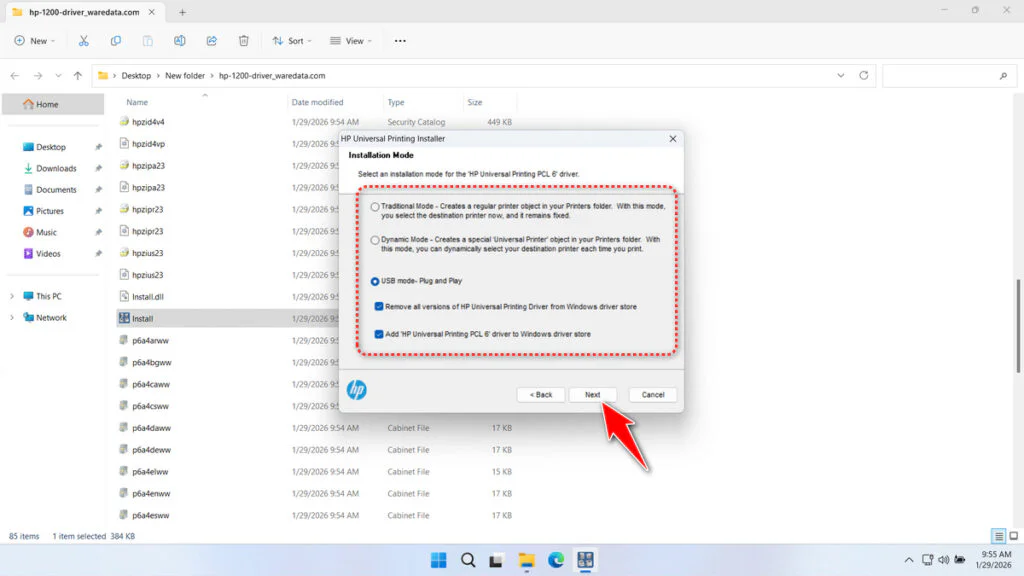Open the Sort dropdown menu
Viewport: 1024px width, 576px height.
click(293, 41)
